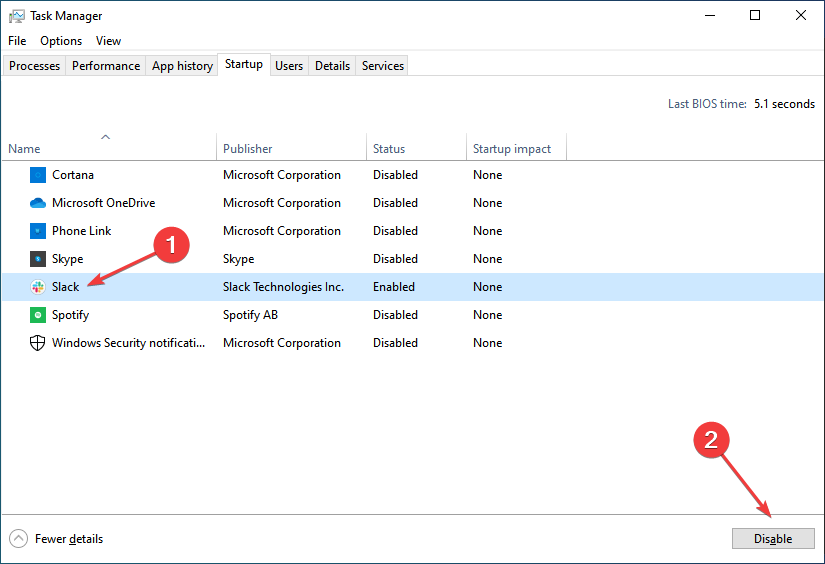Switch to the Services tab

[383, 66]
